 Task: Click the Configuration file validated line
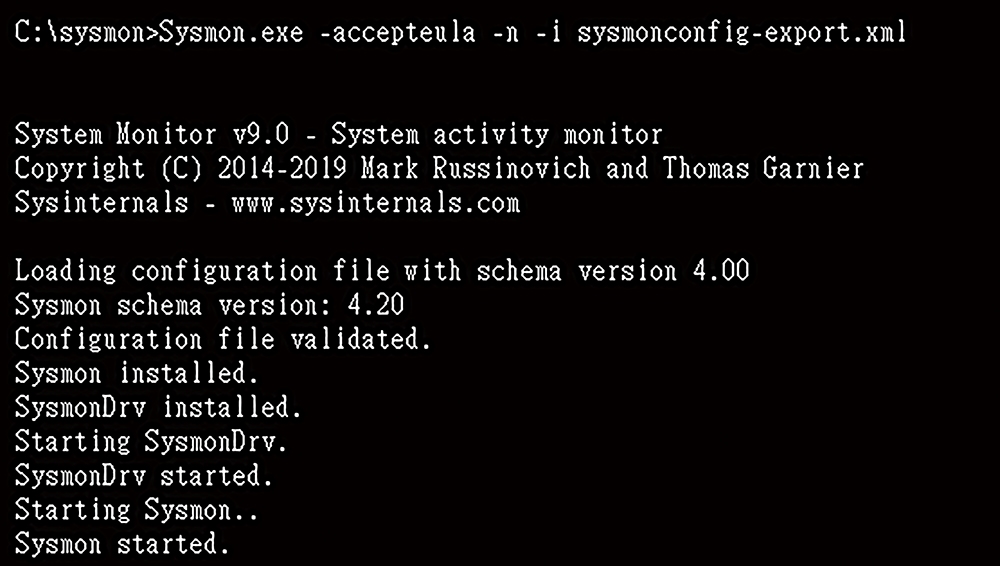point(223,339)
